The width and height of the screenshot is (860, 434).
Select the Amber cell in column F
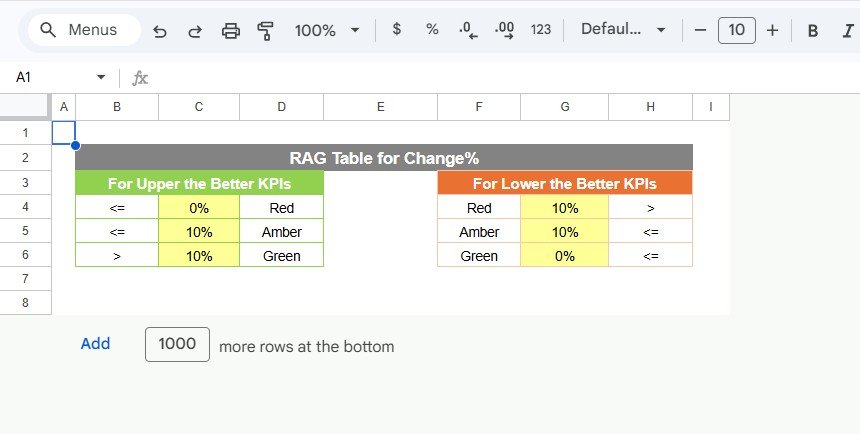[479, 232]
